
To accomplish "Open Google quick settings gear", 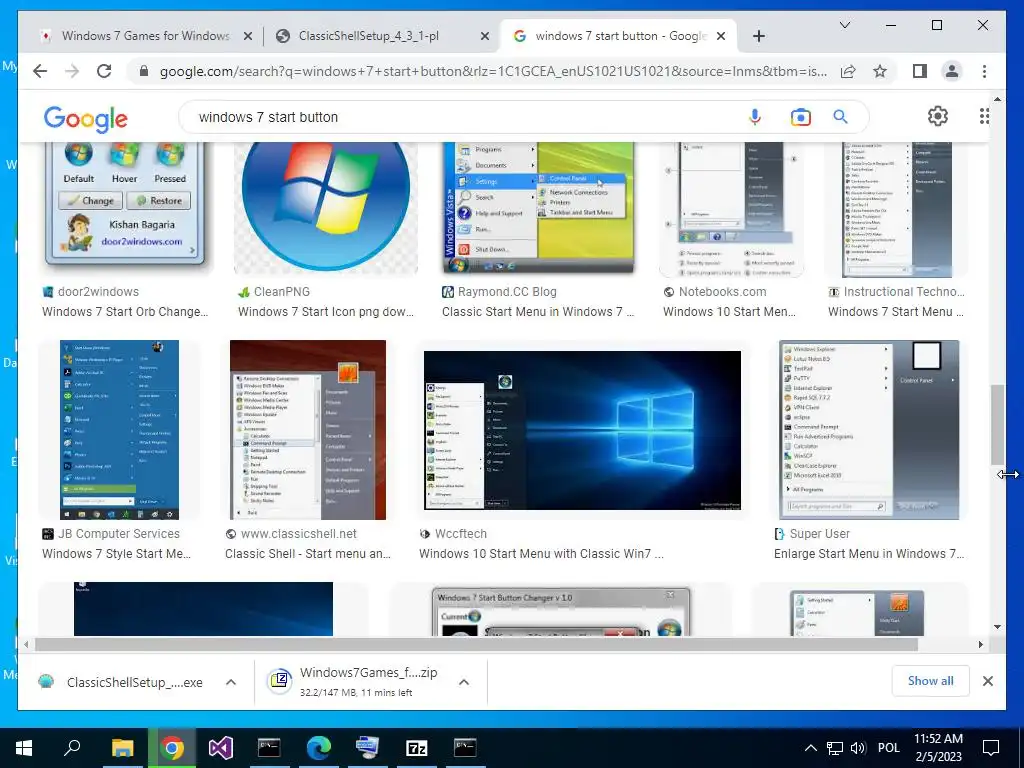I will tap(938, 116).
